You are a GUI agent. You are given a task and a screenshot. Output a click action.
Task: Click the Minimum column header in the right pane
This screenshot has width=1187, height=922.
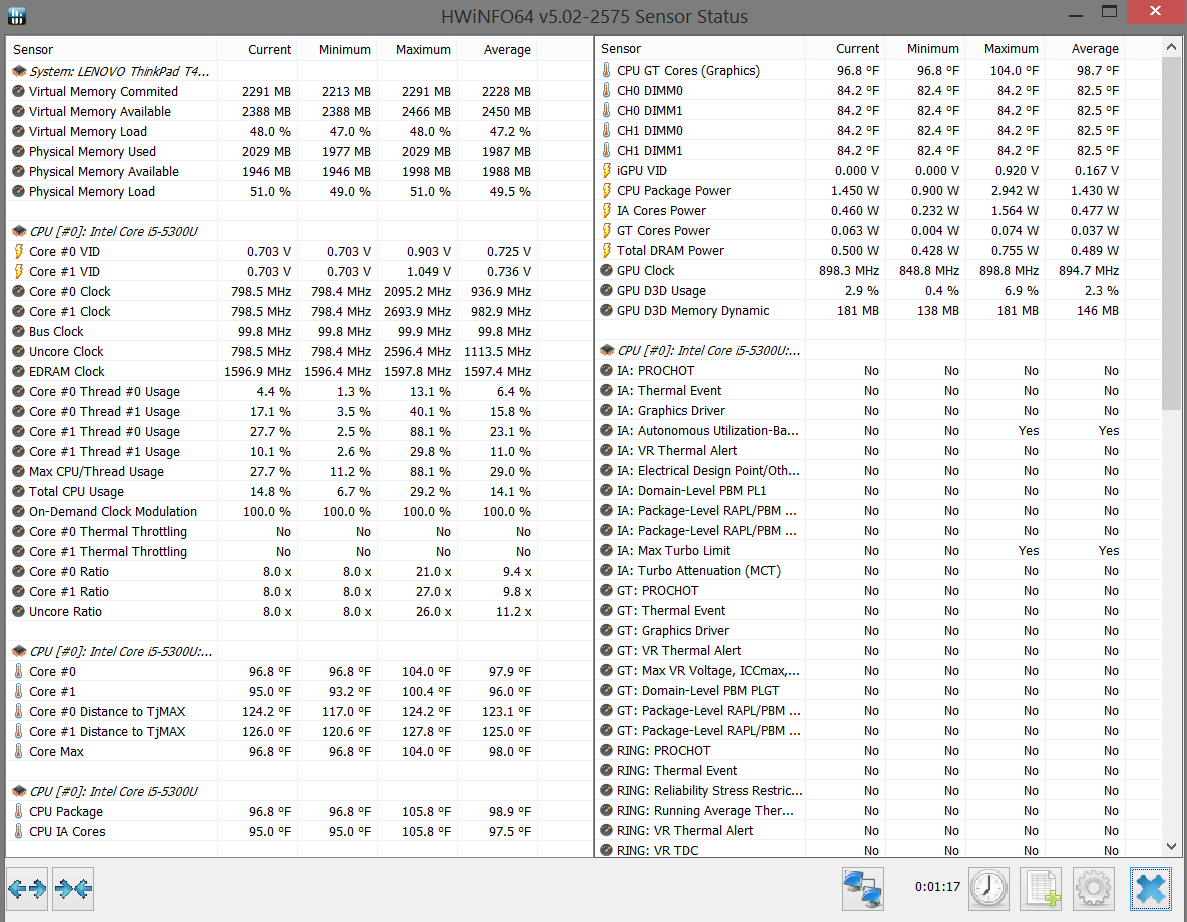pyautogui.click(x=924, y=48)
